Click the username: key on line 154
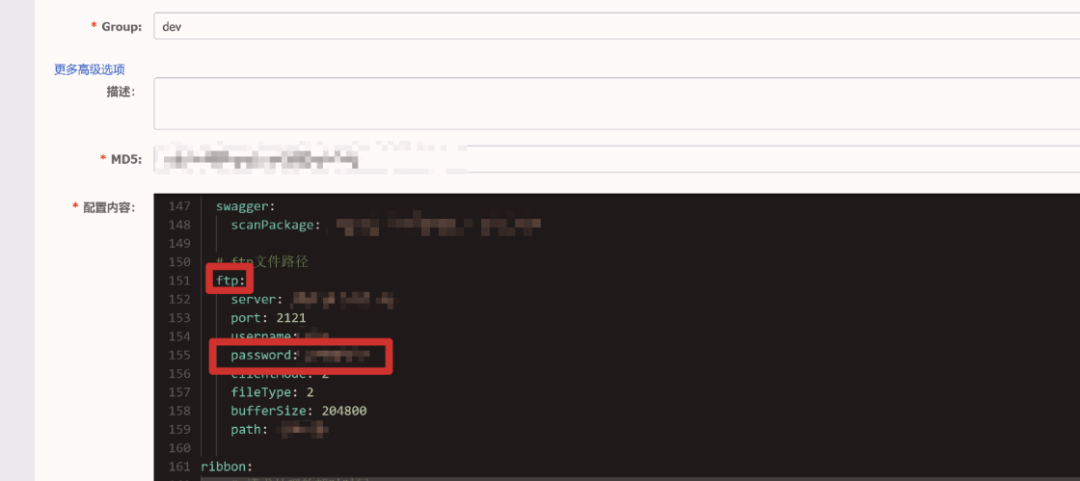 tap(264, 336)
